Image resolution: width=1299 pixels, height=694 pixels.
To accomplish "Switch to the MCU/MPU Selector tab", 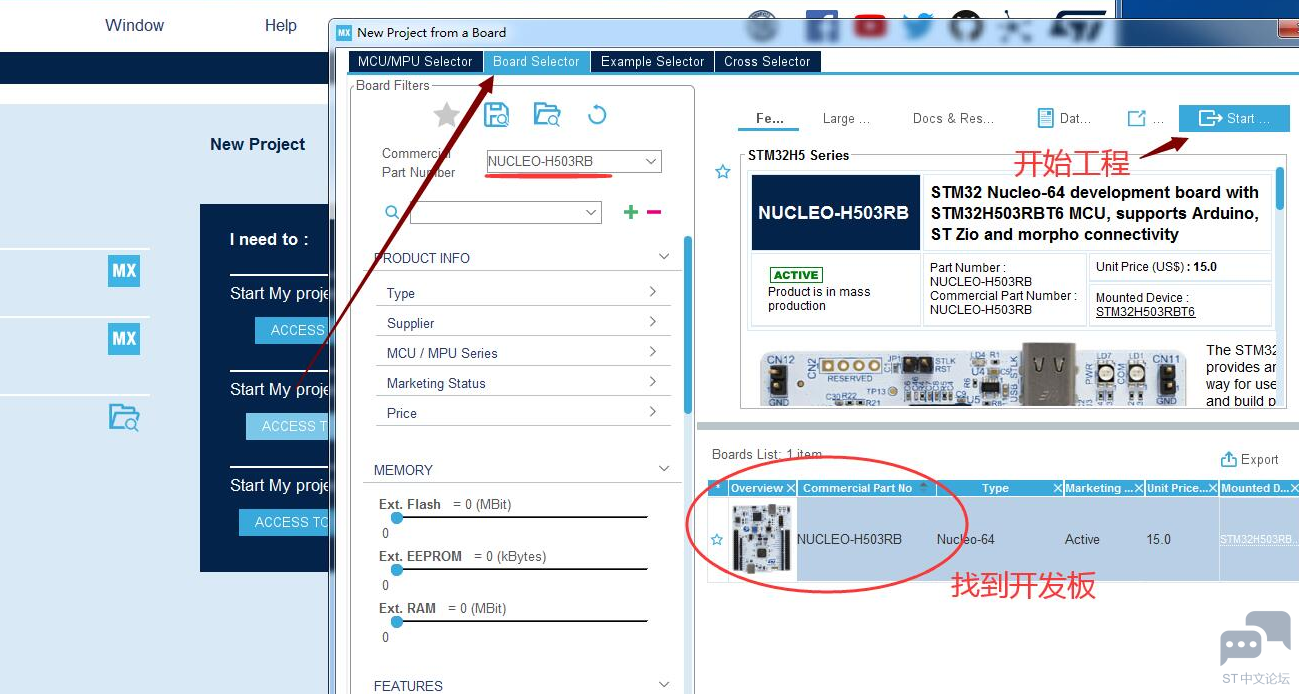I will [415, 61].
